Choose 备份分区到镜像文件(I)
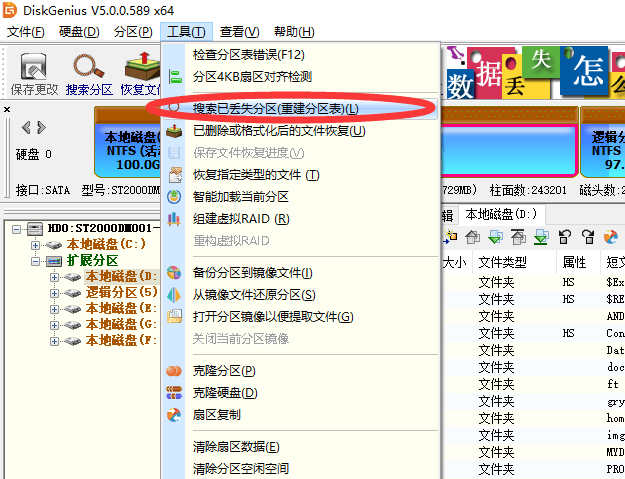Image resolution: width=625 pixels, height=479 pixels. (253, 273)
